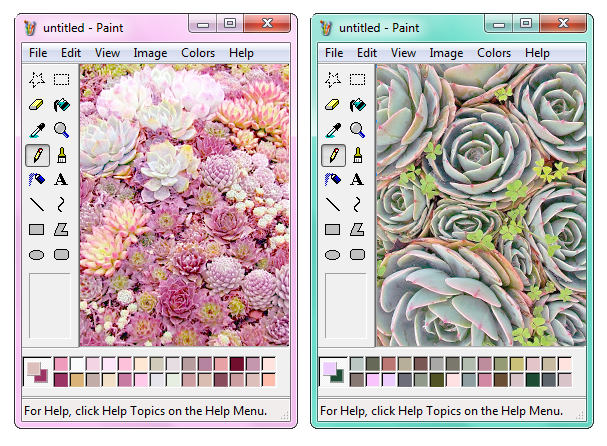The height and width of the screenshot is (446, 607).
Task: Open File menu in pink Paint window
Action: (38, 53)
